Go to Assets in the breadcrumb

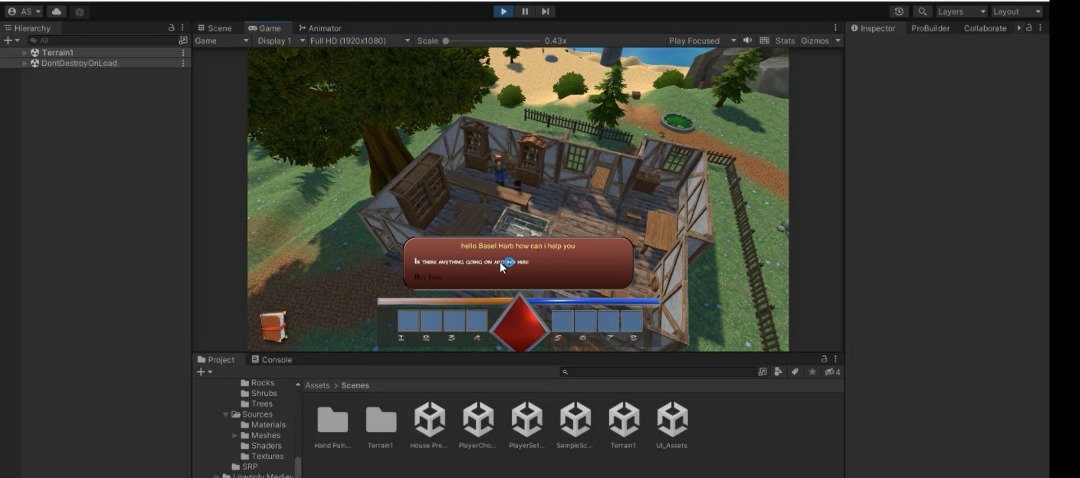(317, 386)
